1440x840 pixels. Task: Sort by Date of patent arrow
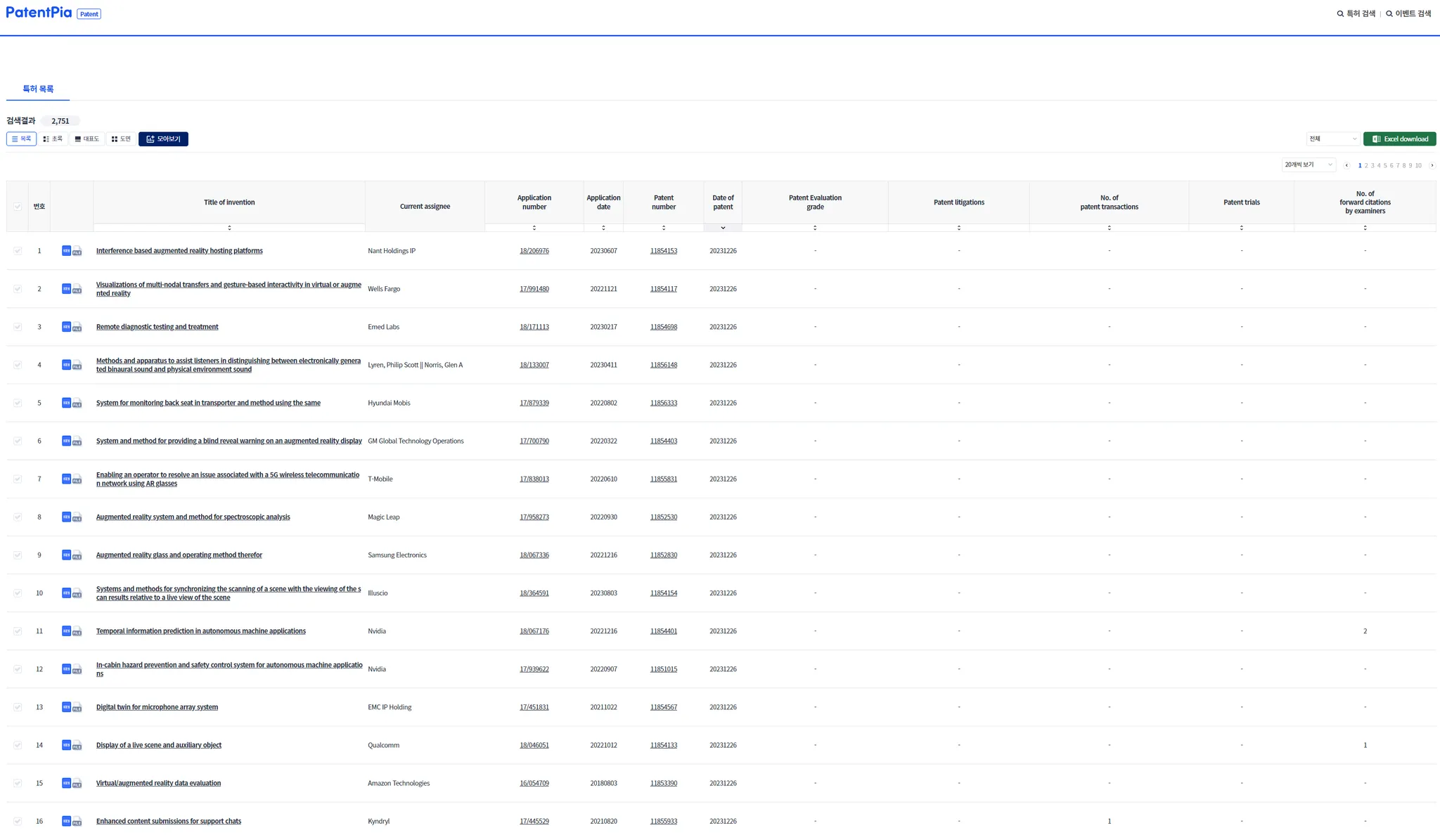pos(723,228)
